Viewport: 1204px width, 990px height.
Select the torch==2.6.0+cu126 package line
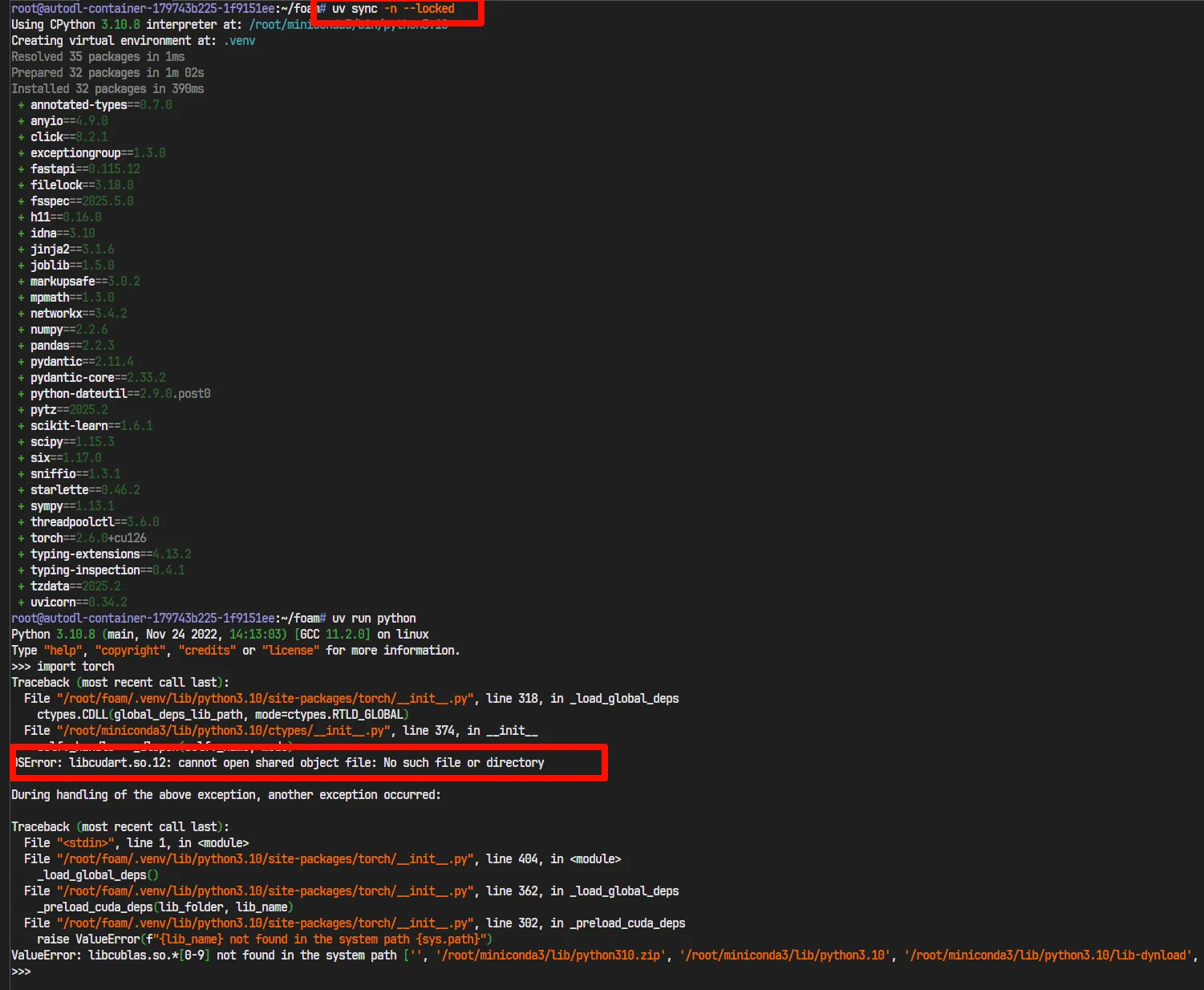tap(88, 538)
